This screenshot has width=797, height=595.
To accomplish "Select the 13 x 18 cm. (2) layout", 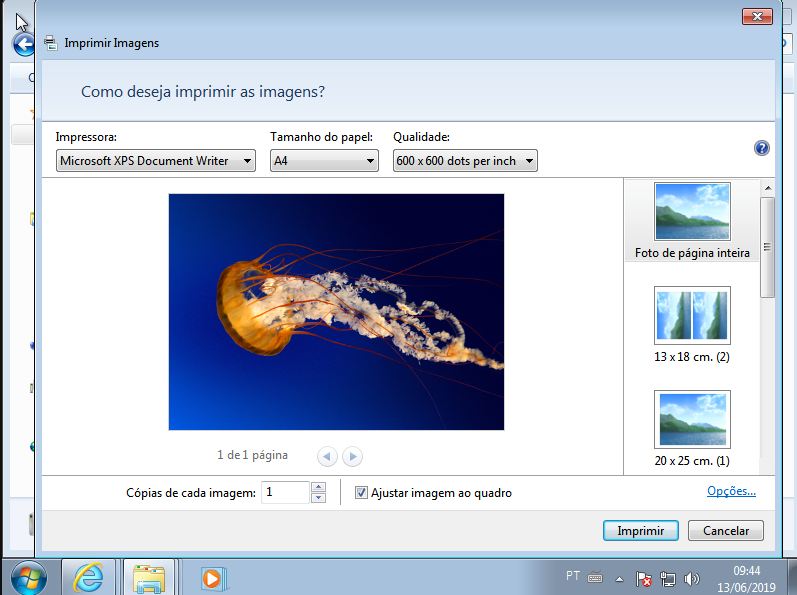I will tap(692, 325).
